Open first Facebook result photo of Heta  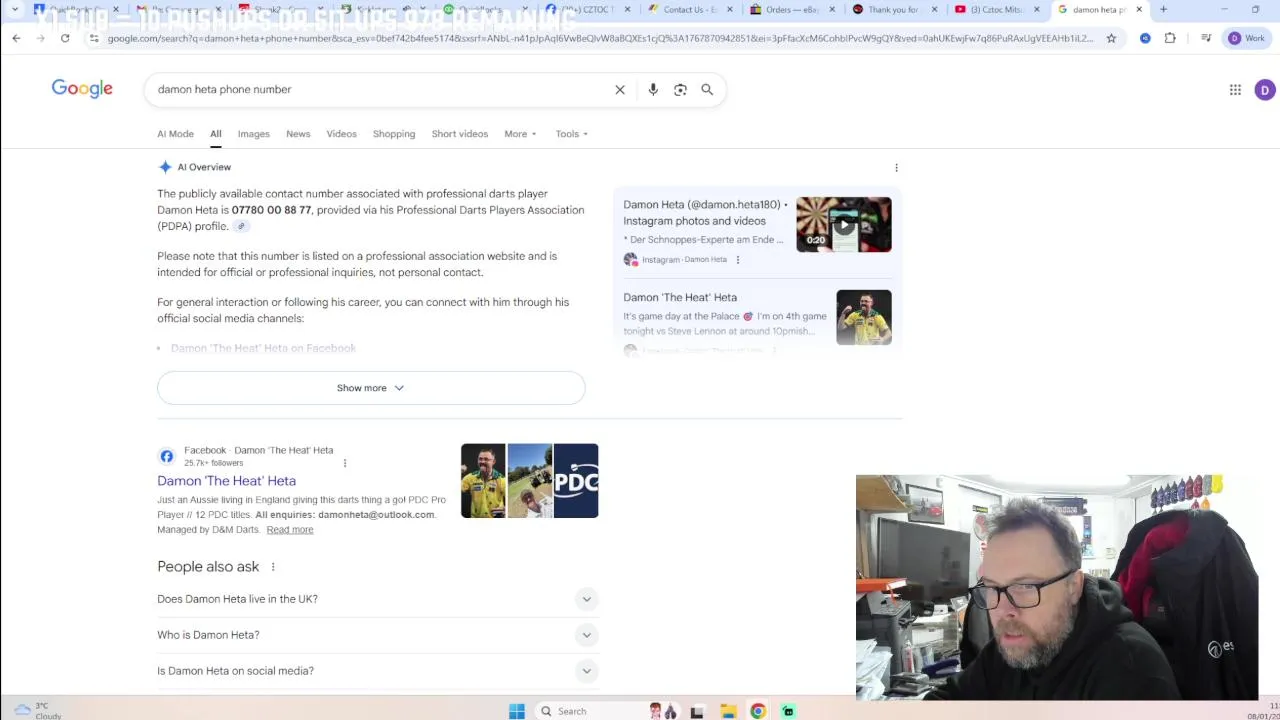[x=483, y=481]
